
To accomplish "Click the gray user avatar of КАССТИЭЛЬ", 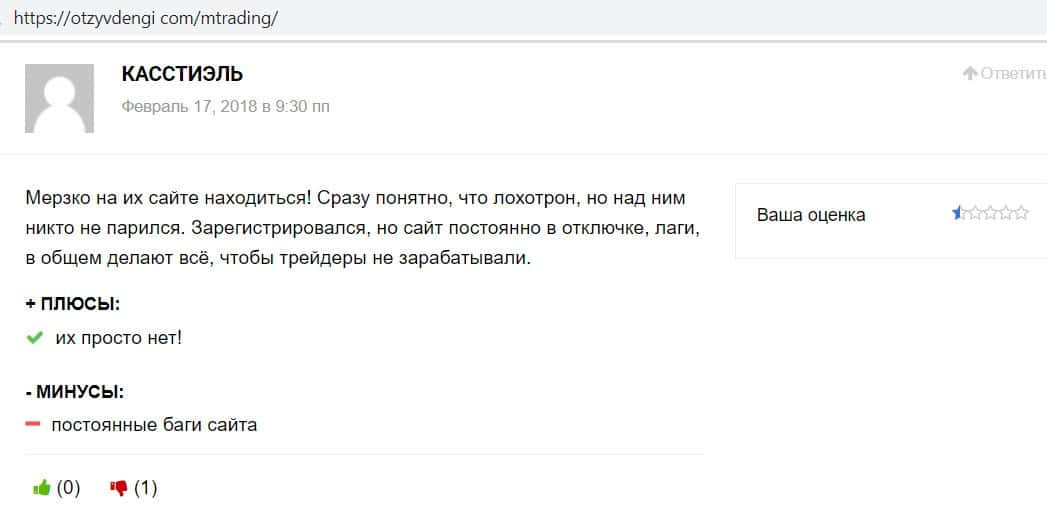I will [60, 98].
